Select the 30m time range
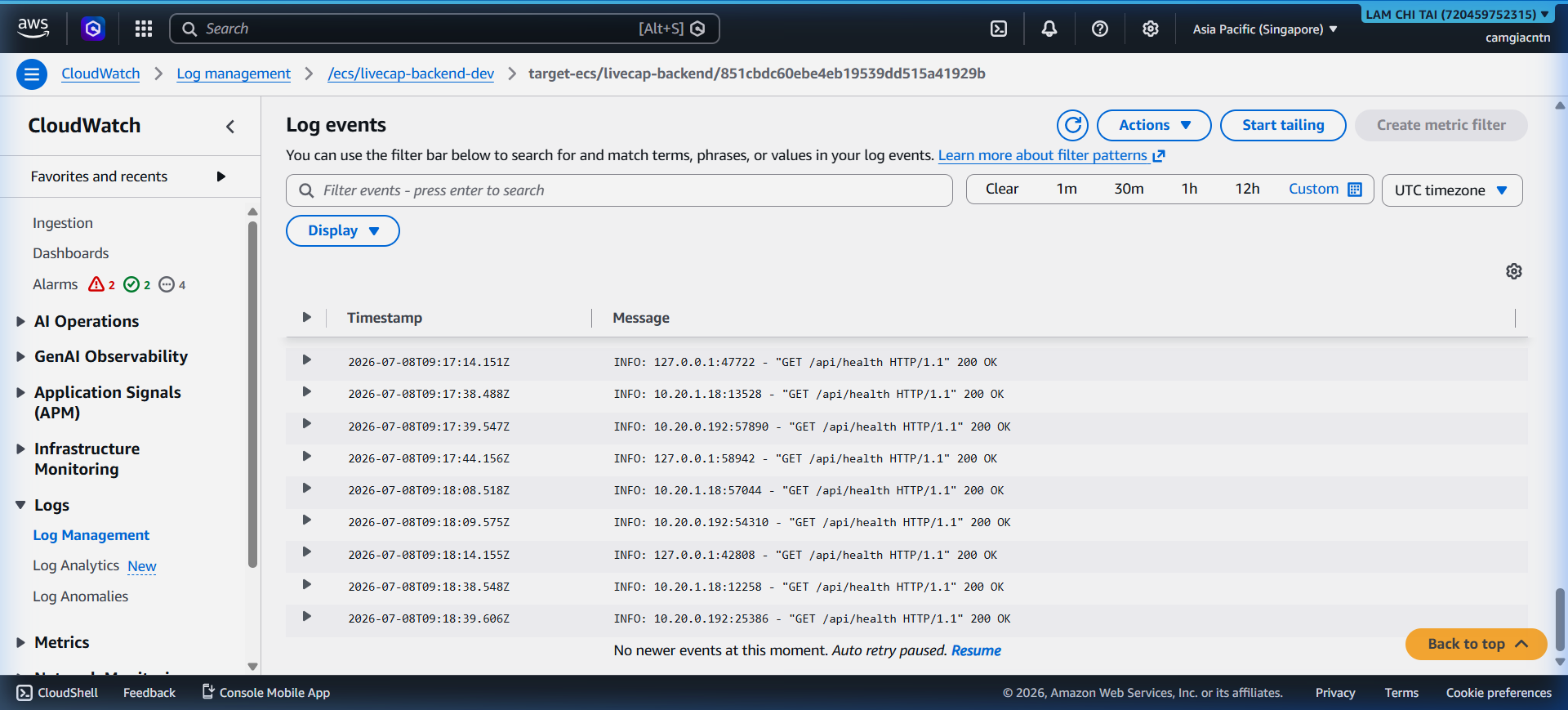The height and width of the screenshot is (710, 1568). 1129,189
